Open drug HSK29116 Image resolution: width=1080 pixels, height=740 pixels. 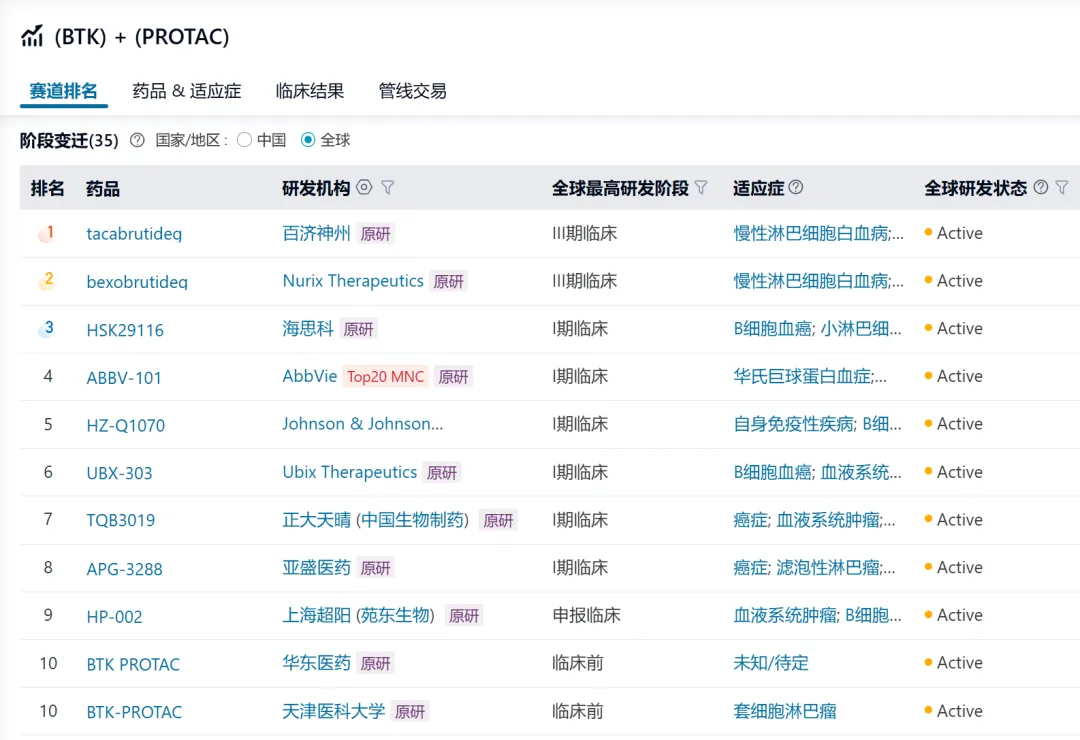pos(125,330)
